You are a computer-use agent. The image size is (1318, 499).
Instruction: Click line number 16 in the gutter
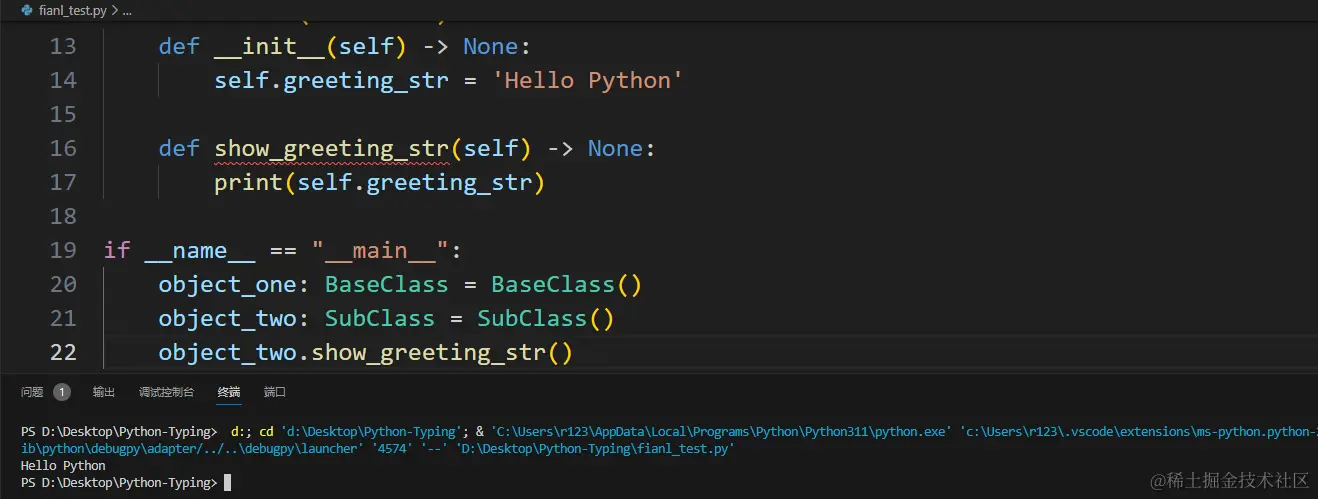(x=63, y=148)
